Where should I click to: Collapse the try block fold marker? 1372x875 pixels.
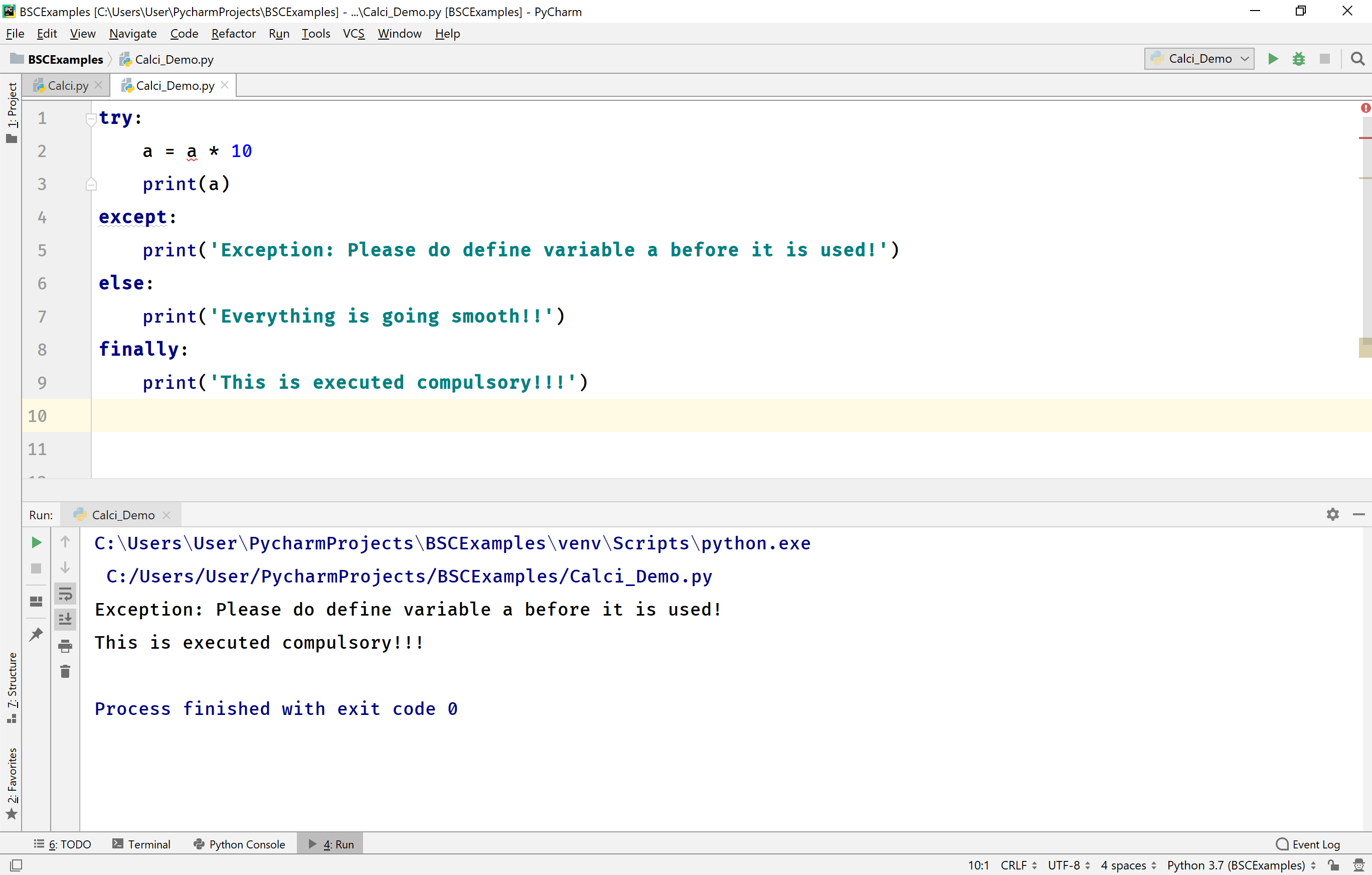coord(91,118)
